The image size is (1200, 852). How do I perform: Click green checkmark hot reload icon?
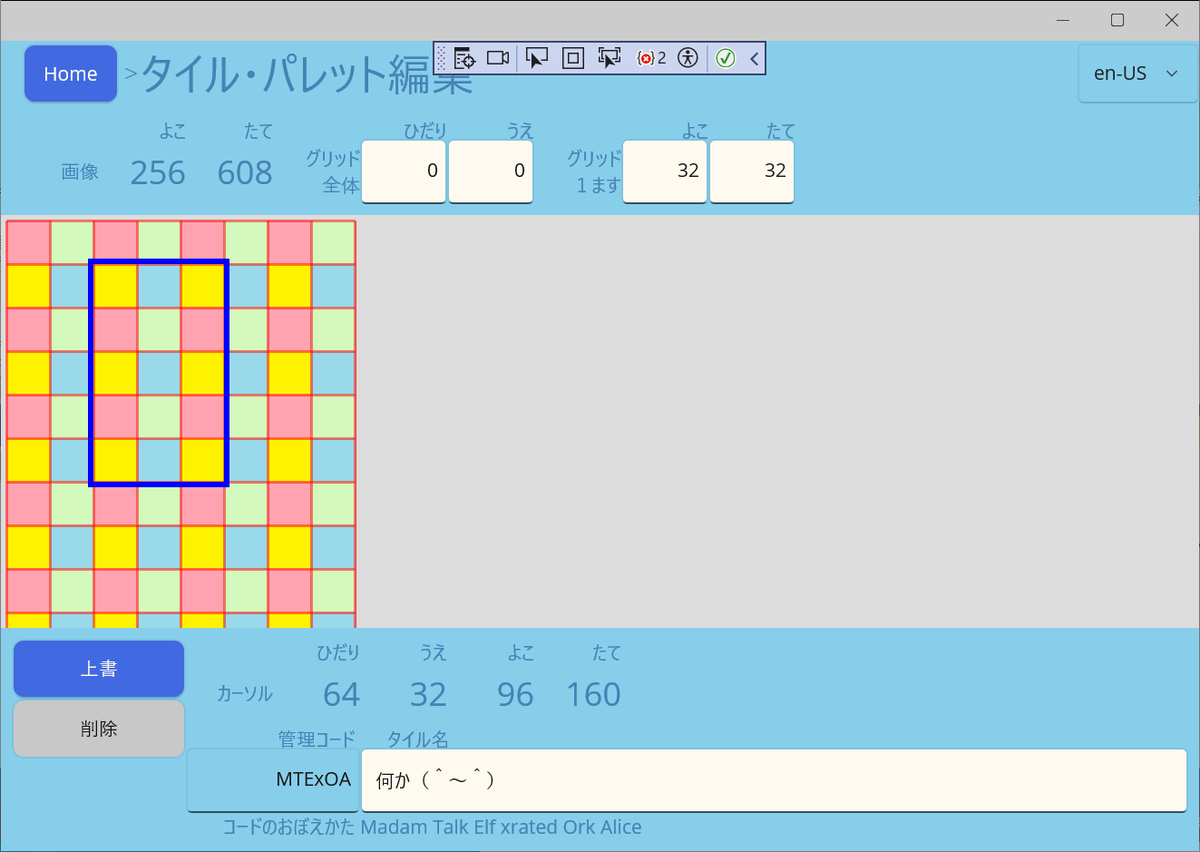click(x=726, y=58)
